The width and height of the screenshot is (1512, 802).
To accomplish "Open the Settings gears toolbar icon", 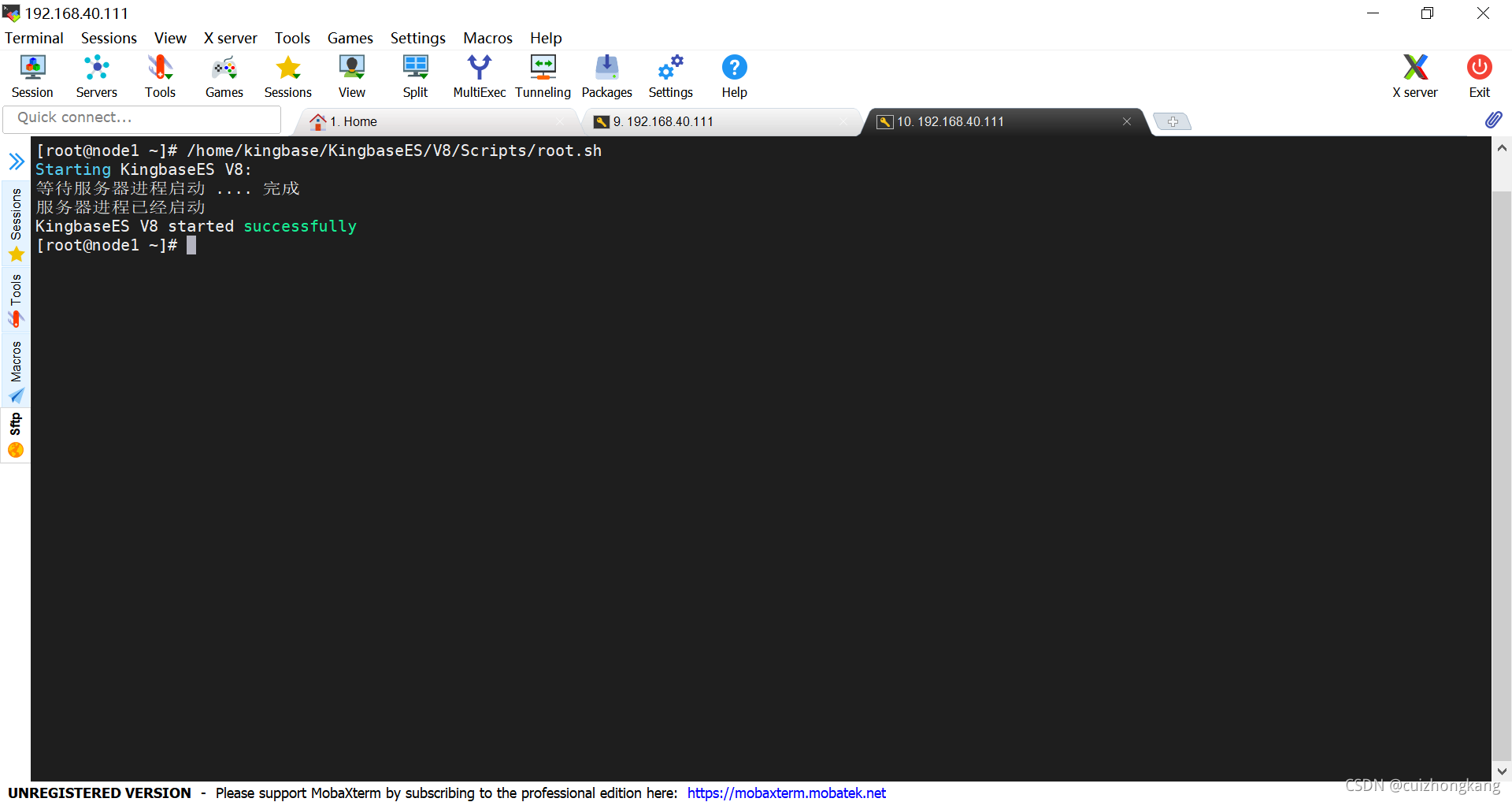I will tap(670, 76).
